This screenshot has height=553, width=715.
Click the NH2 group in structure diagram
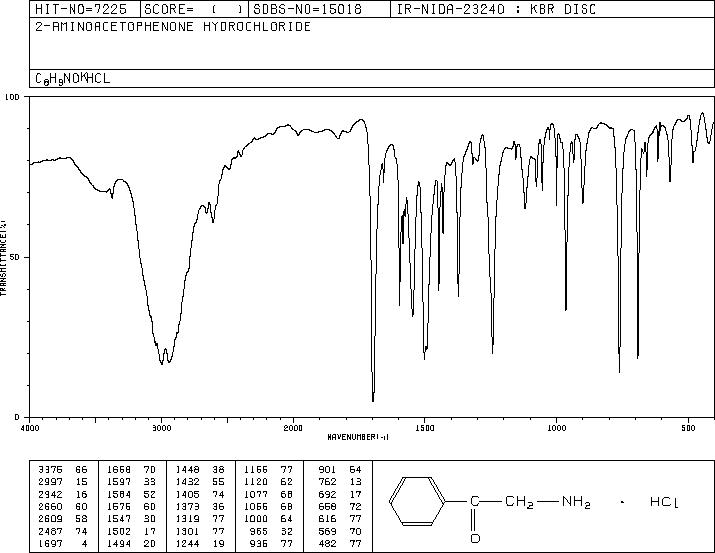pos(576,502)
